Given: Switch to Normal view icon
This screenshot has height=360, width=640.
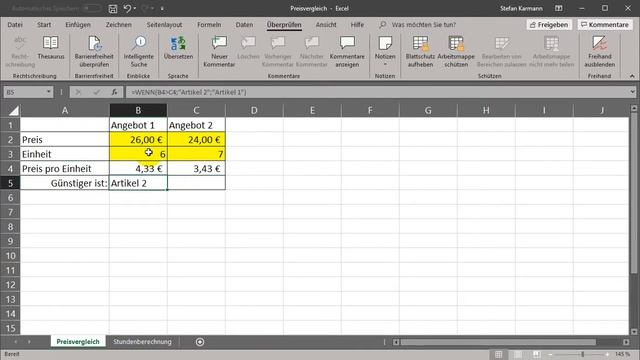Looking at the screenshot, I should point(498,354).
